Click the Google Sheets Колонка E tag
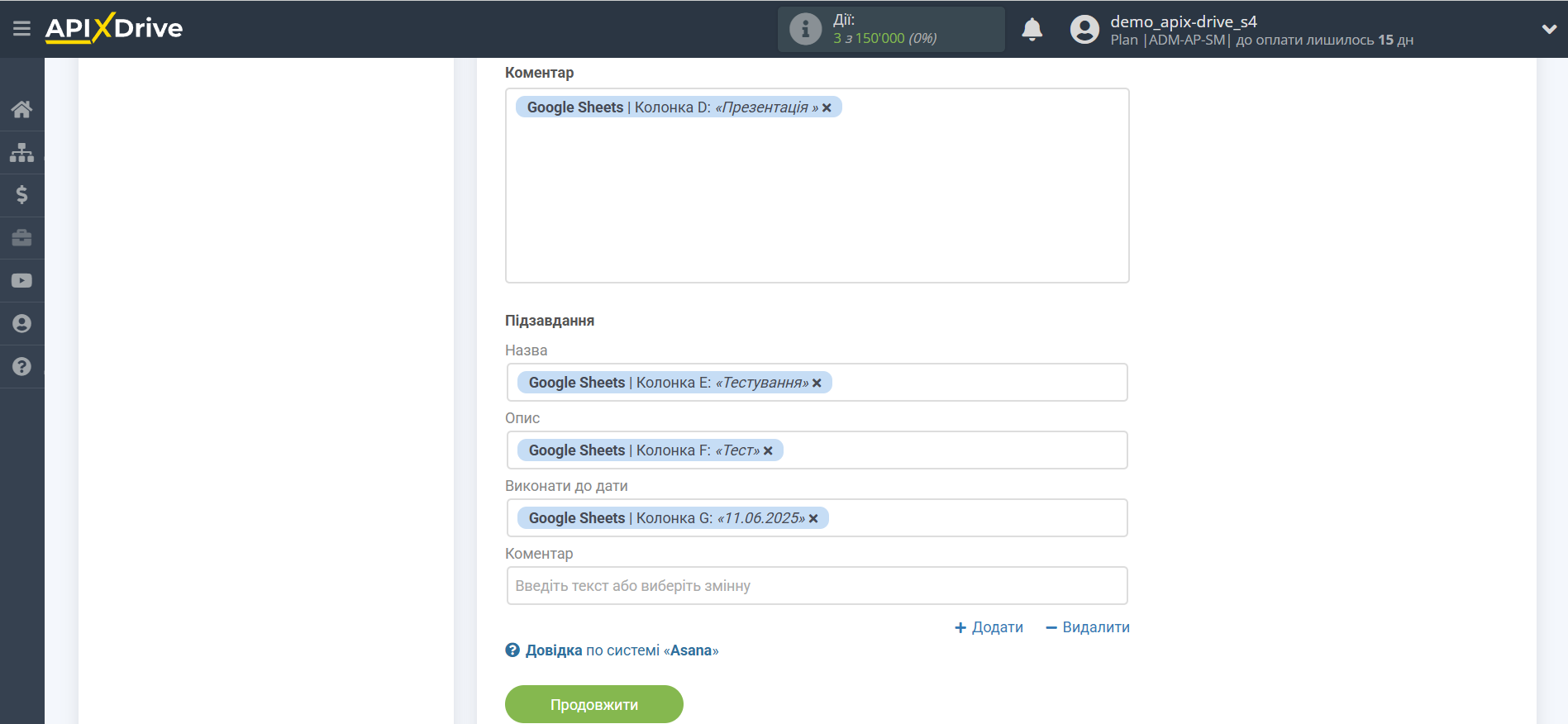Viewport: 1568px width, 724px height. pos(674,383)
